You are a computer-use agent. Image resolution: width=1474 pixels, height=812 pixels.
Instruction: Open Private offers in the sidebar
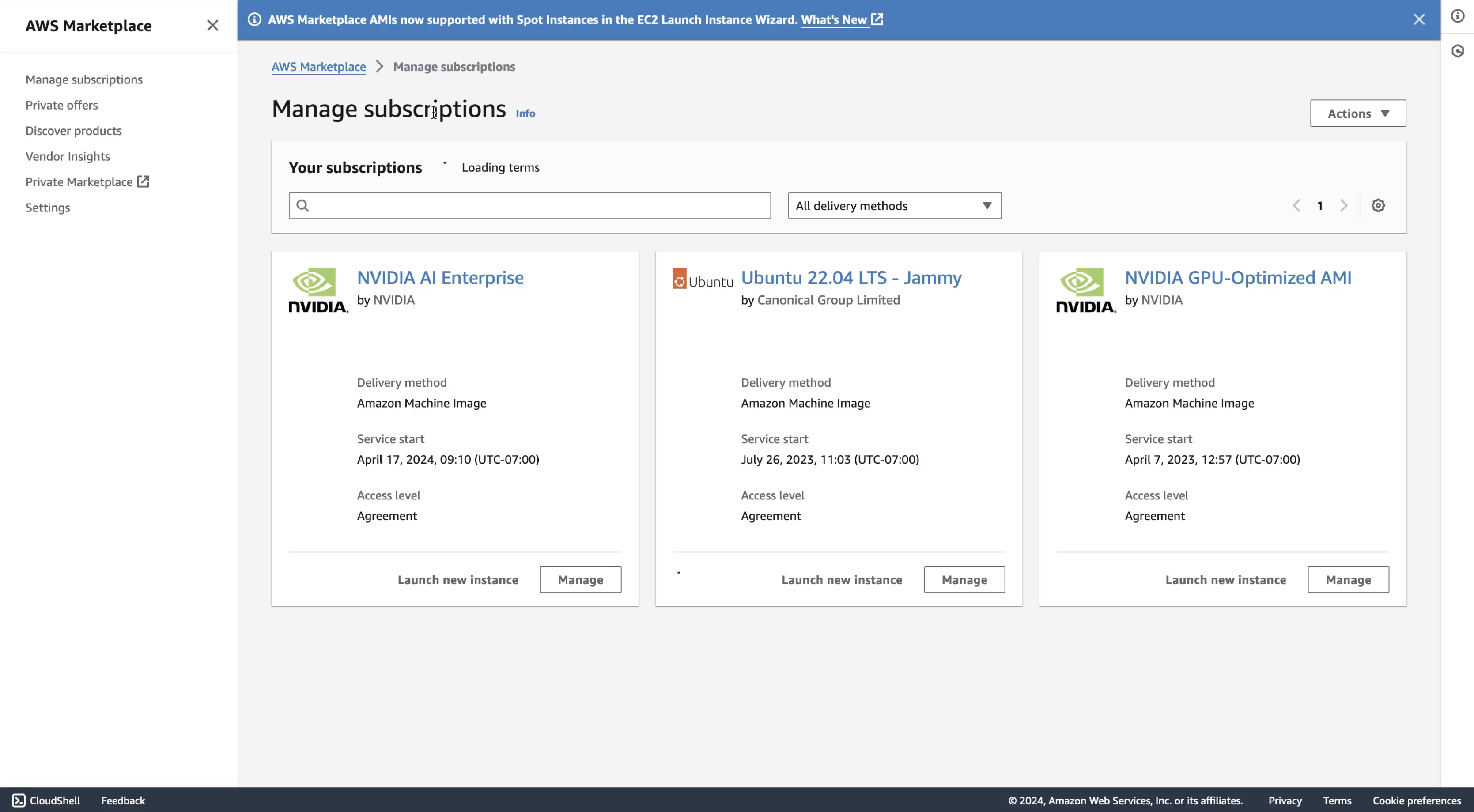click(x=62, y=105)
